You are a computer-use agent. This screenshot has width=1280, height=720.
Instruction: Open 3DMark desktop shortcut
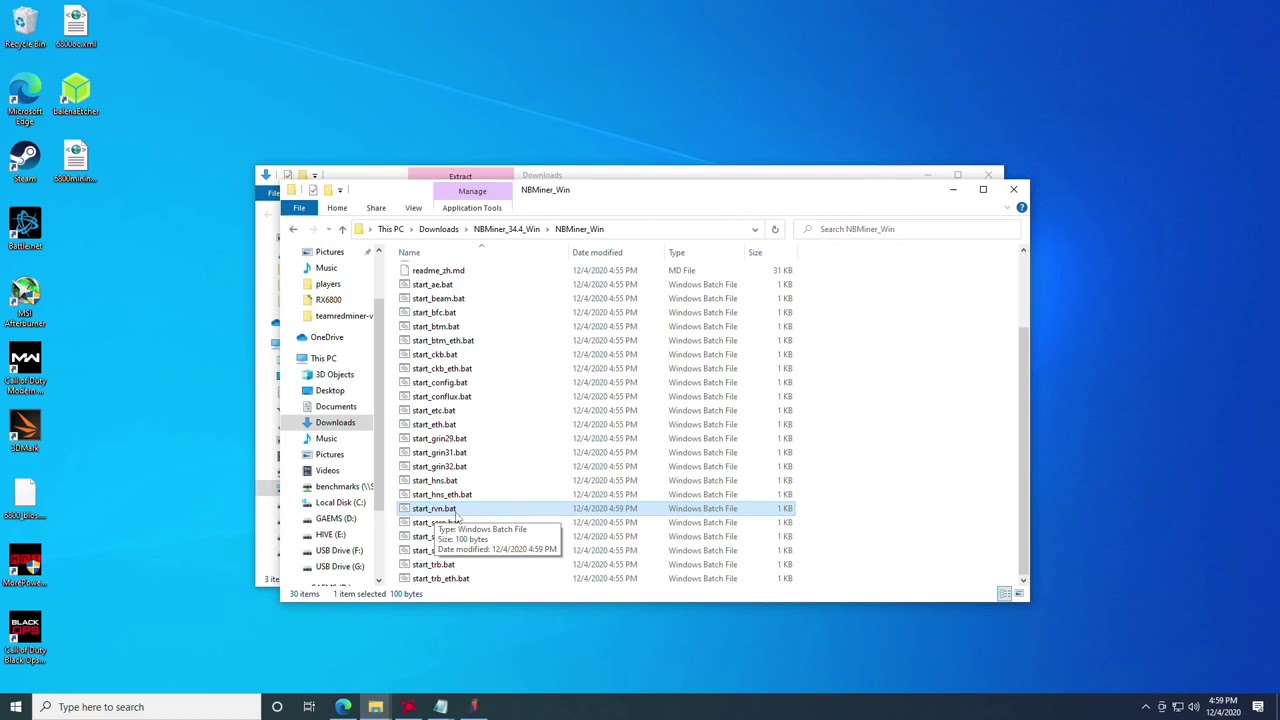(x=25, y=432)
